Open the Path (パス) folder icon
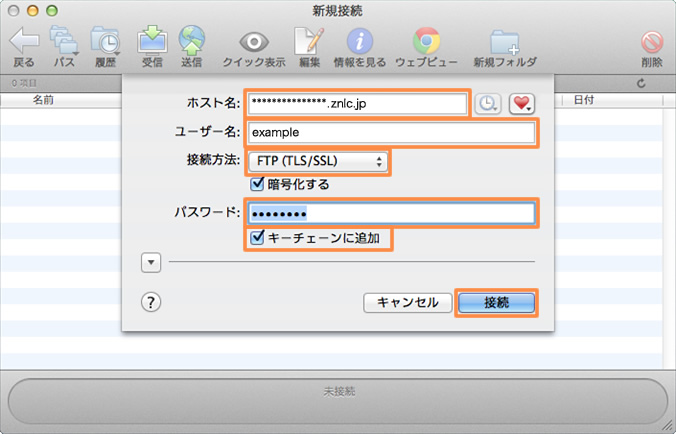This screenshot has height=434, width=676. (x=64, y=41)
